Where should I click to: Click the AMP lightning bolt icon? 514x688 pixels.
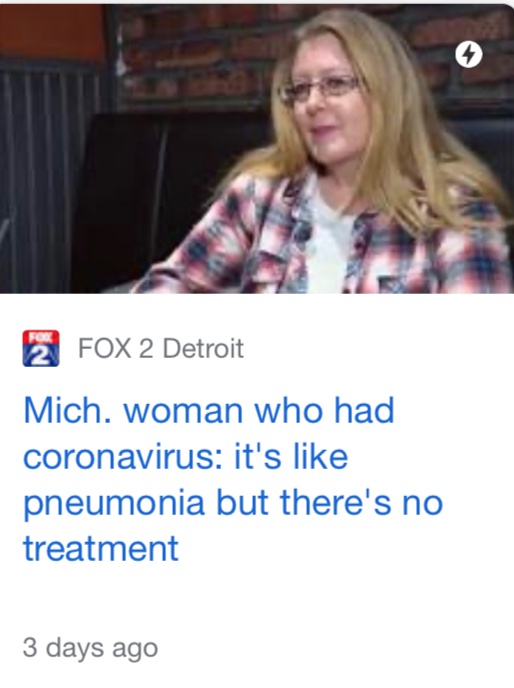[x=468, y=55]
